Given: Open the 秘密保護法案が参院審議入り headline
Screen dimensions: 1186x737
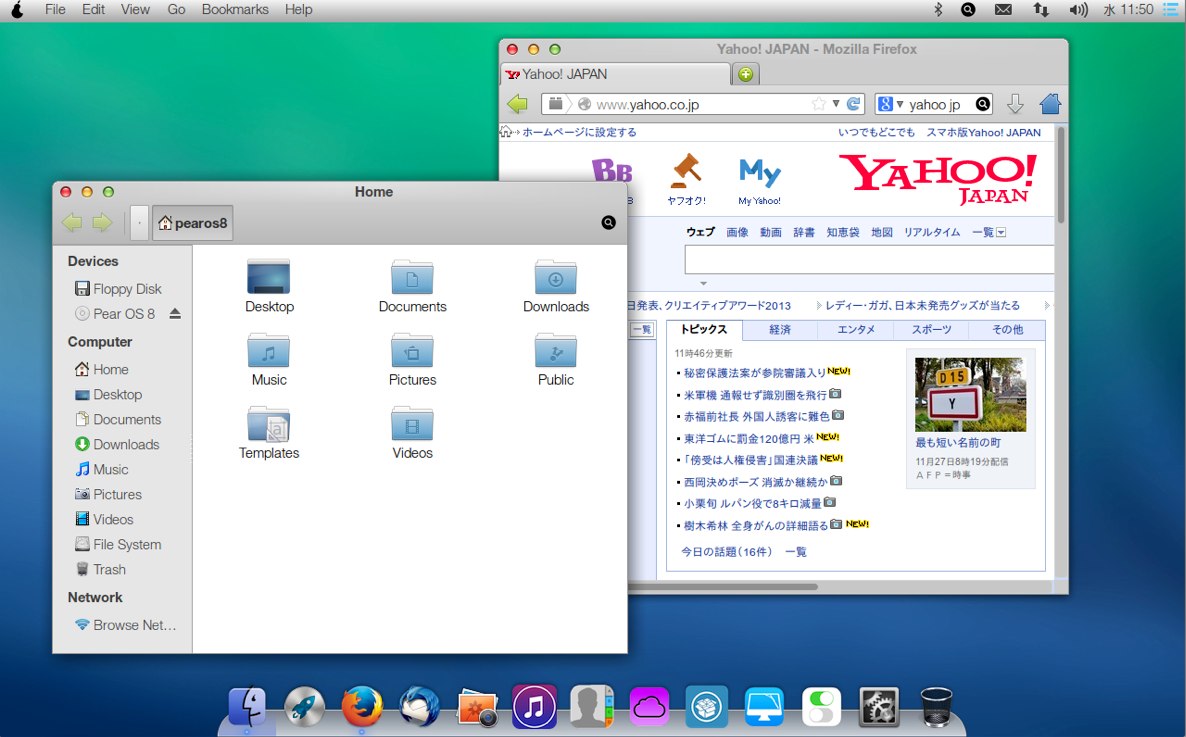Looking at the screenshot, I should tap(755, 372).
